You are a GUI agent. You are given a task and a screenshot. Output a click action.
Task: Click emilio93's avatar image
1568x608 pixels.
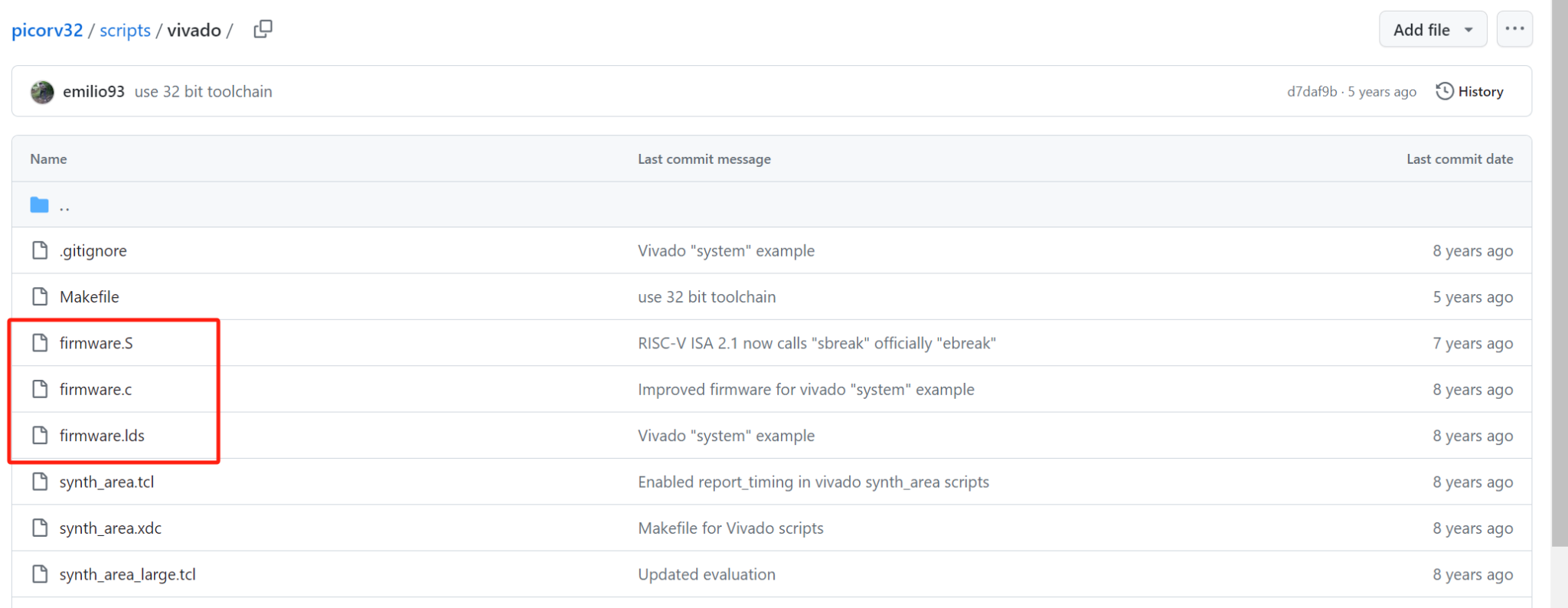pyautogui.click(x=42, y=92)
